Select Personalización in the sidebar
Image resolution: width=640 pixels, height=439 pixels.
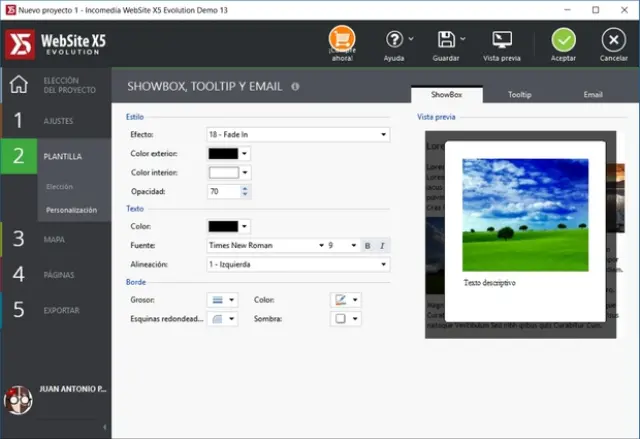coord(70,210)
